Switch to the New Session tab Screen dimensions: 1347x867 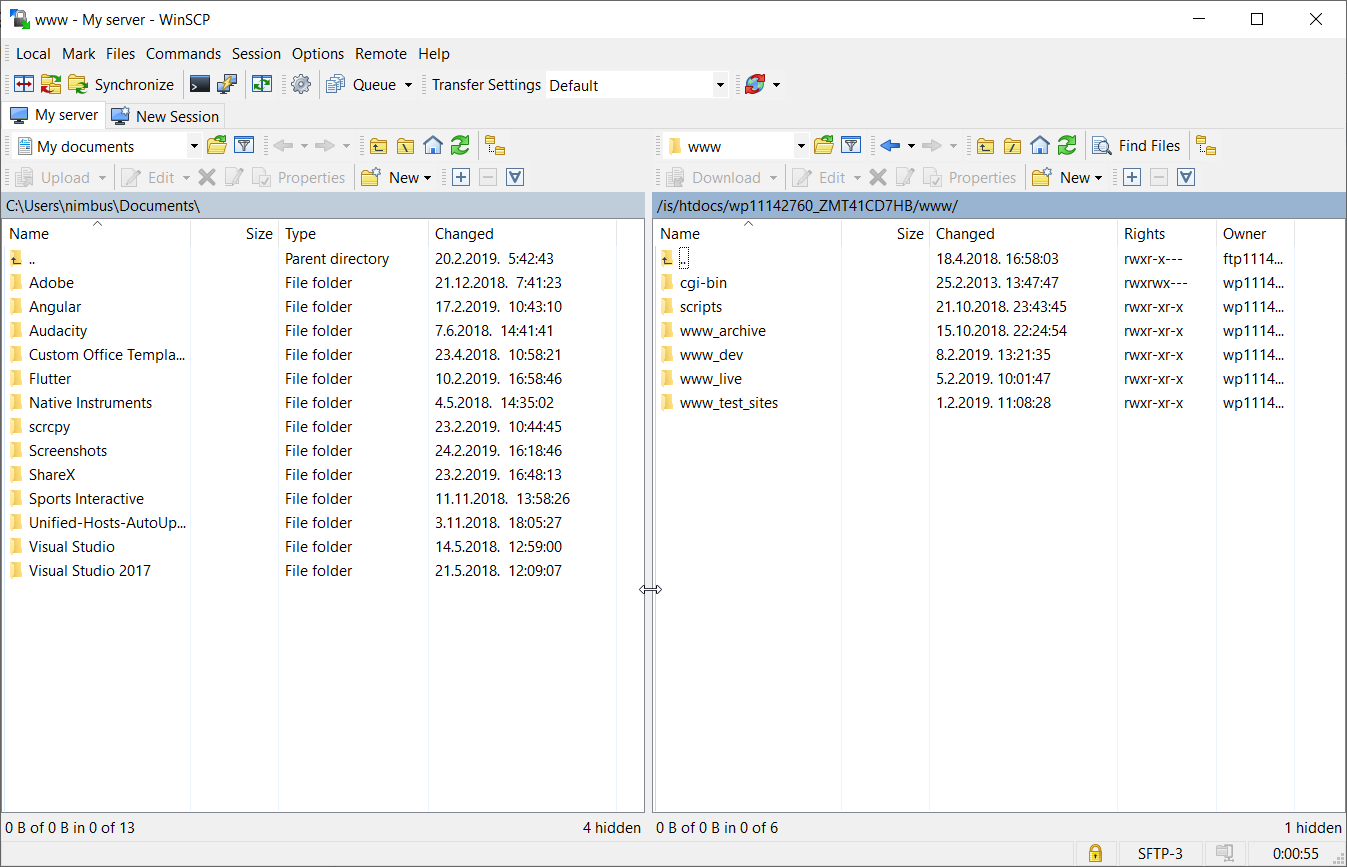(165, 116)
